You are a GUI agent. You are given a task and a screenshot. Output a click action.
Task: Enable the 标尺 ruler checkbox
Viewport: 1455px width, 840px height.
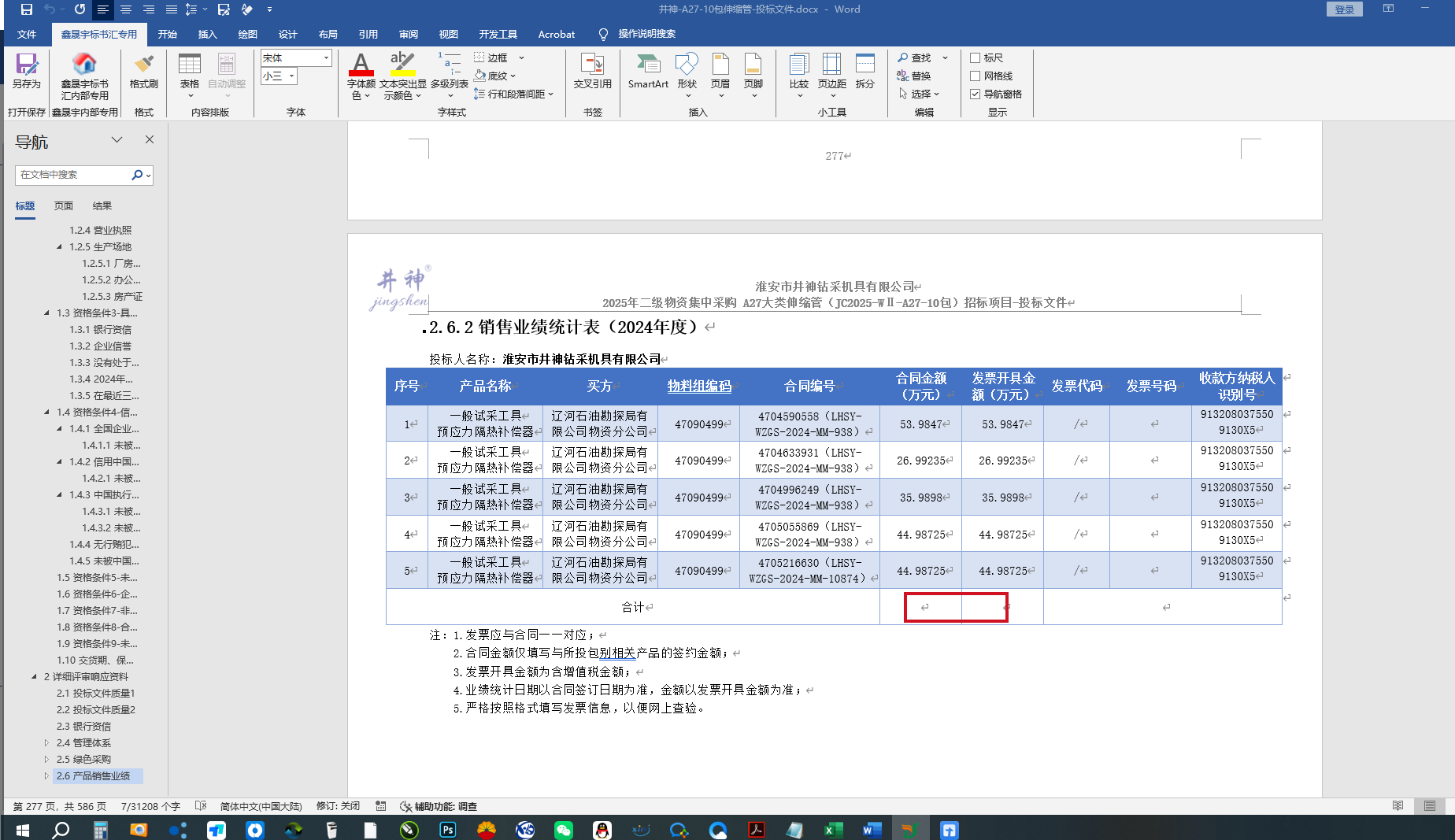[x=976, y=58]
